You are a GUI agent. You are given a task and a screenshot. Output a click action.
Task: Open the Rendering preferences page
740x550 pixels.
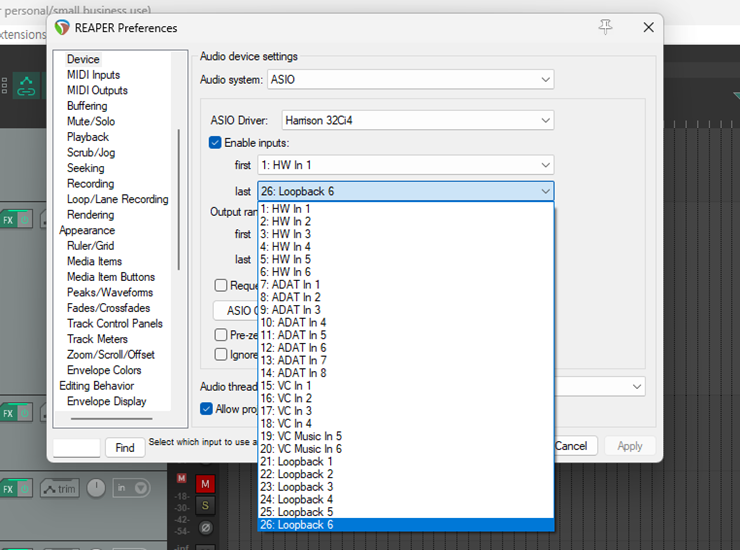click(x=91, y=215)
